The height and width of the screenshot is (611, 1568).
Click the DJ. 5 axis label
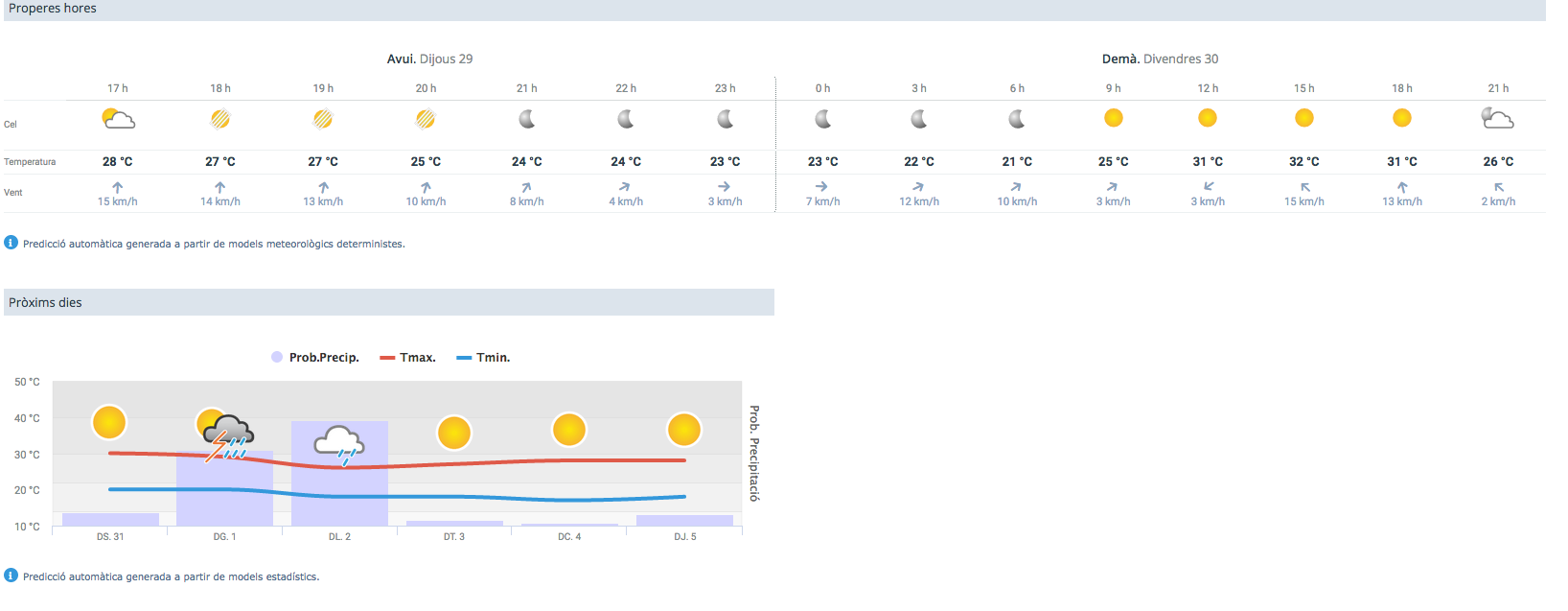click(684, 536)
